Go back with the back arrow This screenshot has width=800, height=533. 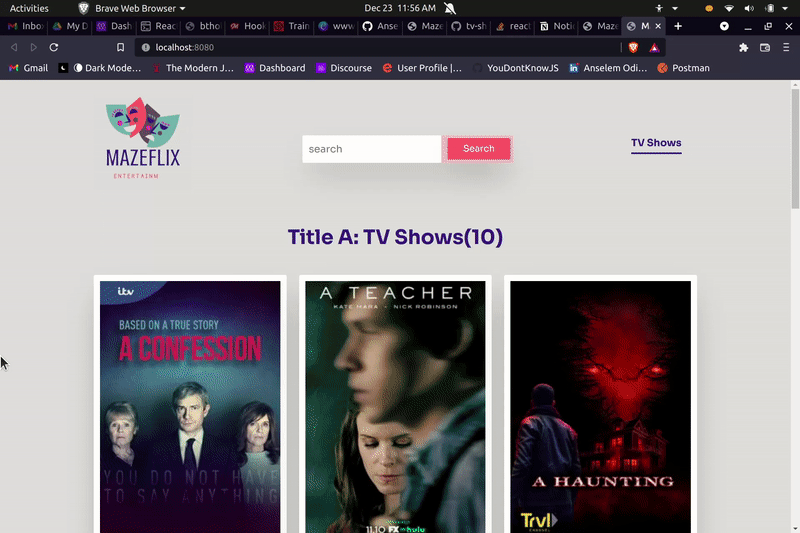[14, 47]
